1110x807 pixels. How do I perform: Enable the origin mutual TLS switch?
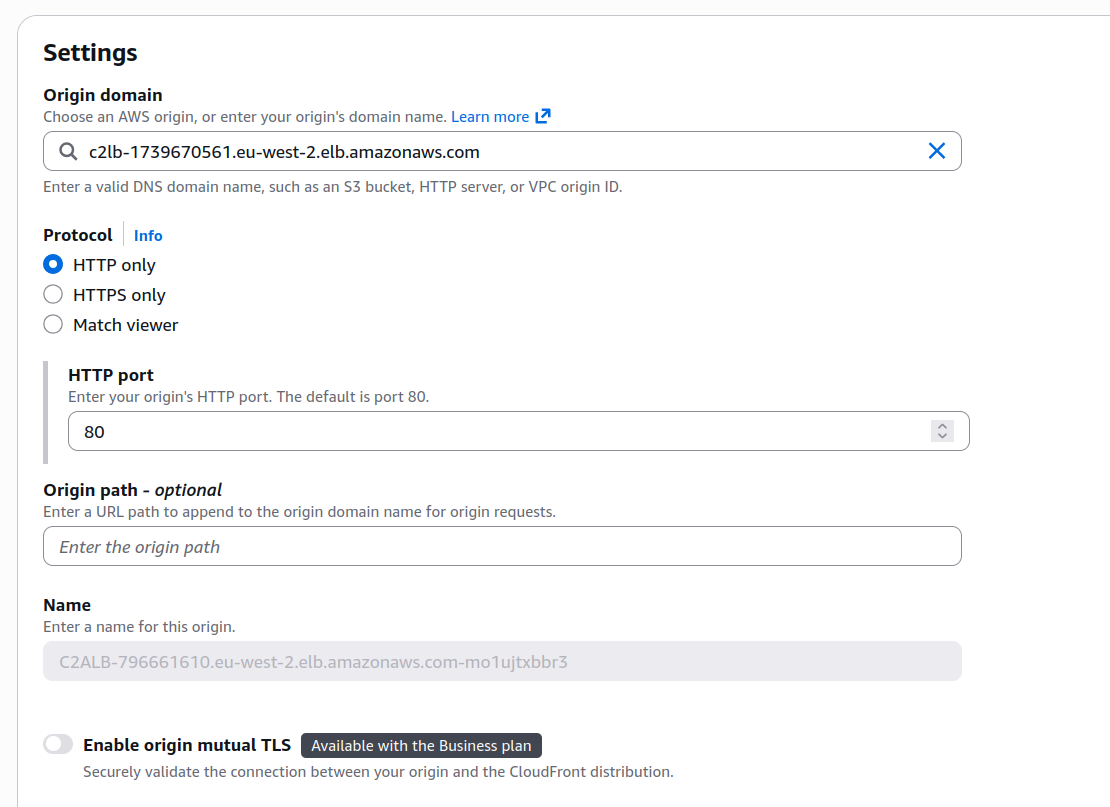58,744
